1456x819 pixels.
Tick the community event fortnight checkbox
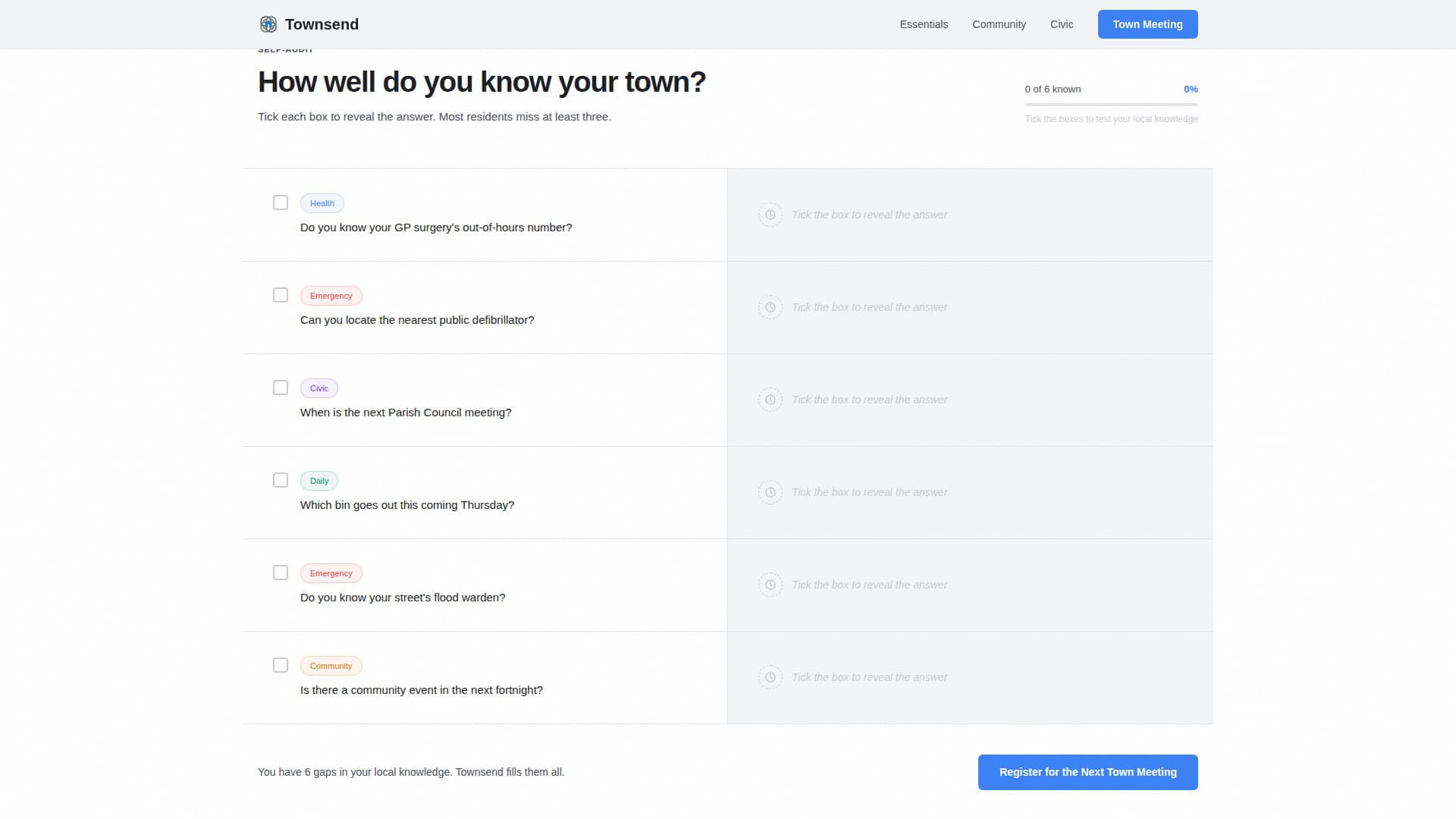coord(281,665)
